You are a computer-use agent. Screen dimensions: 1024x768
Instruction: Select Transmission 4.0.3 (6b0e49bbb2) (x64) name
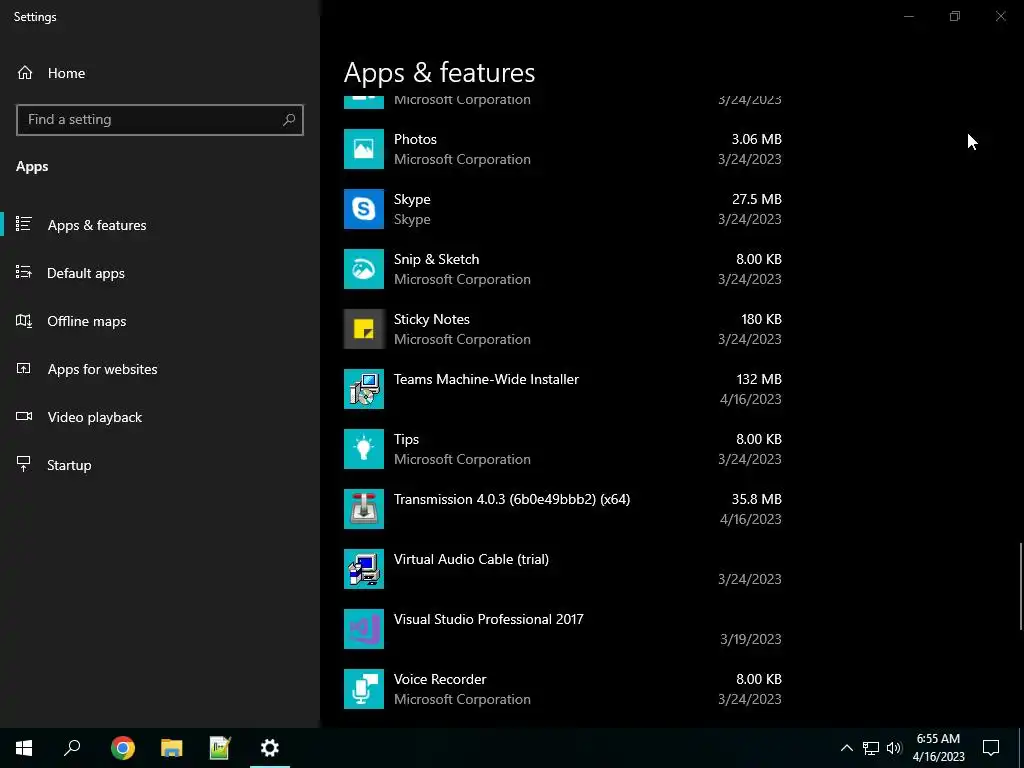[512, 500]
